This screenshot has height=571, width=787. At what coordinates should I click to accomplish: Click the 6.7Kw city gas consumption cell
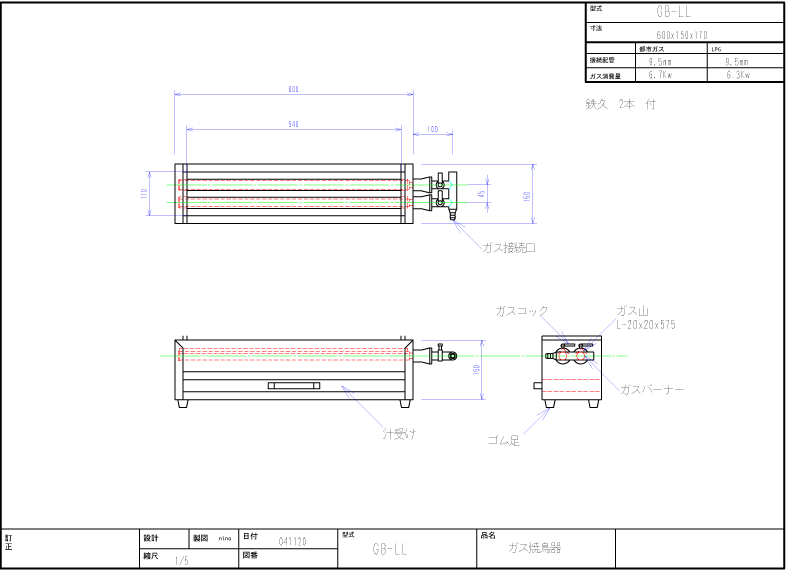[659, 75]
